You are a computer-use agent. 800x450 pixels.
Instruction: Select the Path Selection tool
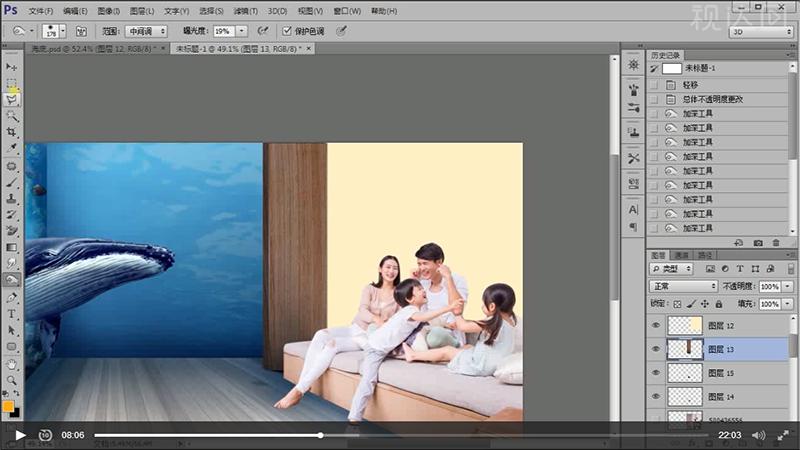pos(11,331)
